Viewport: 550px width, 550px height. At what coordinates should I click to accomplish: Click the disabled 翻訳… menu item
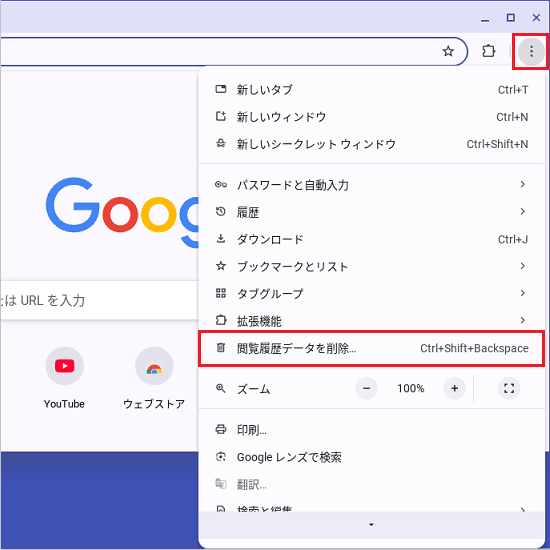click(371, 484)
